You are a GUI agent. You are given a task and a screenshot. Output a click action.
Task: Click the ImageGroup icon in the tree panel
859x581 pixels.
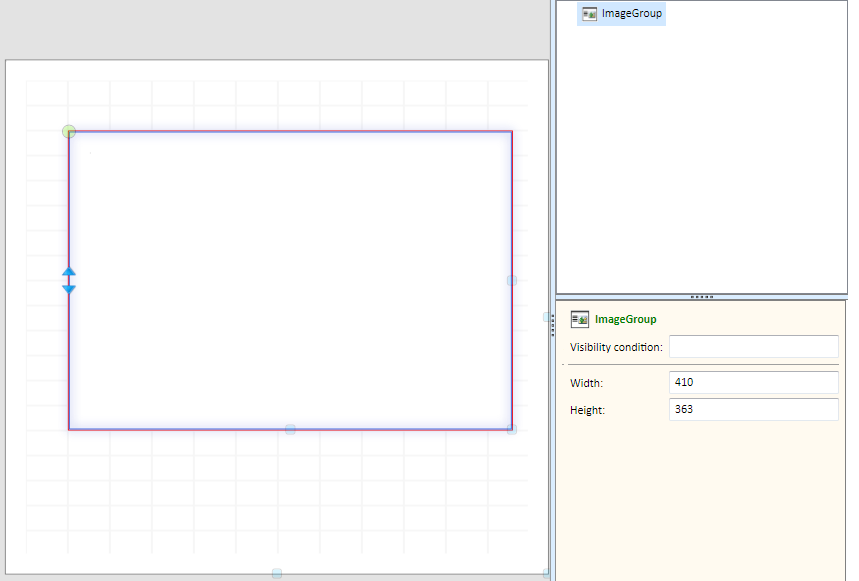(x=590, y=14)
